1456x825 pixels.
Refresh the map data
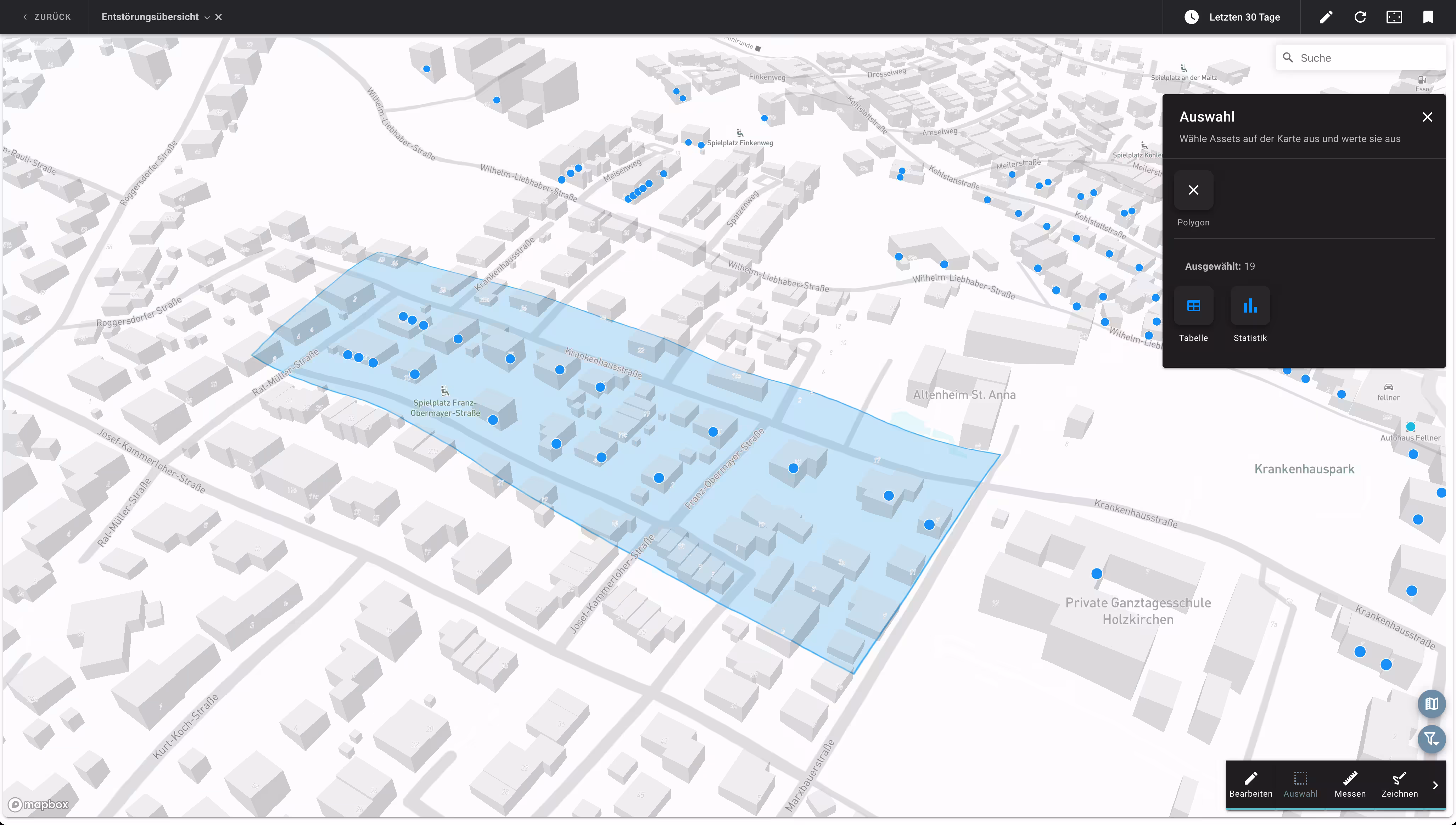pos(1360,17)
